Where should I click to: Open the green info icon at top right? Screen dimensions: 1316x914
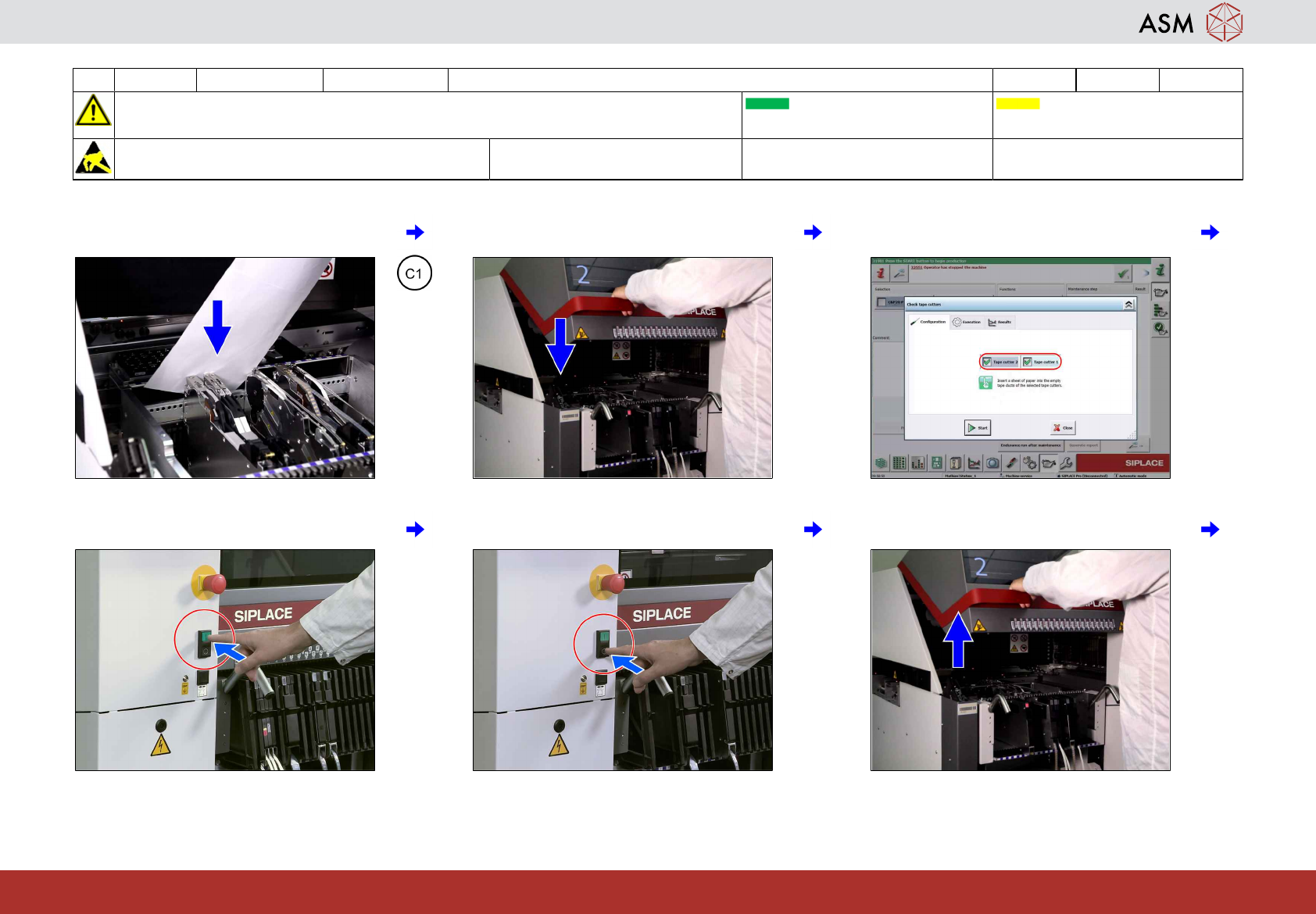(x=1160, y=270)
